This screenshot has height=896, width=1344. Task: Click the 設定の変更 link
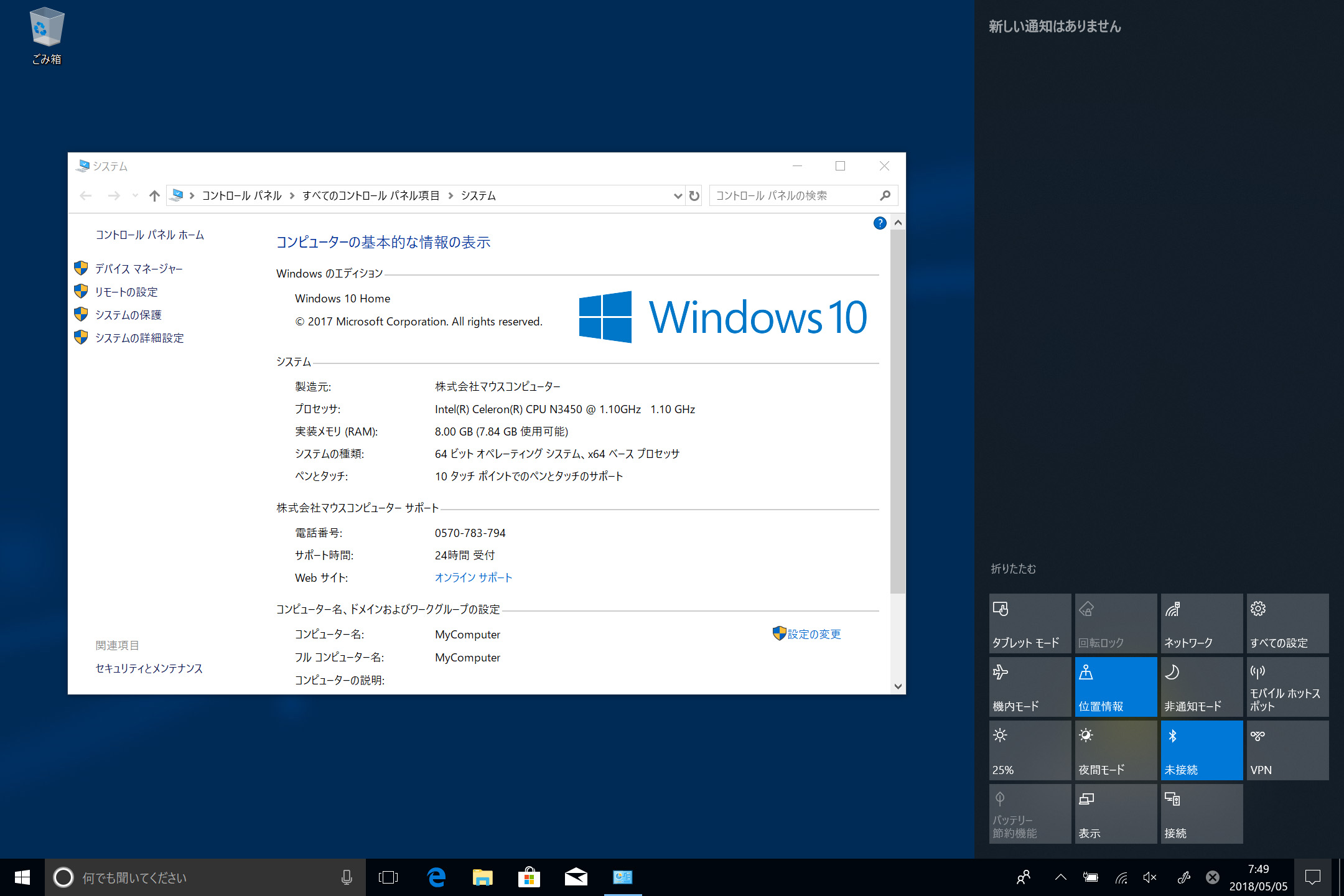812,634
